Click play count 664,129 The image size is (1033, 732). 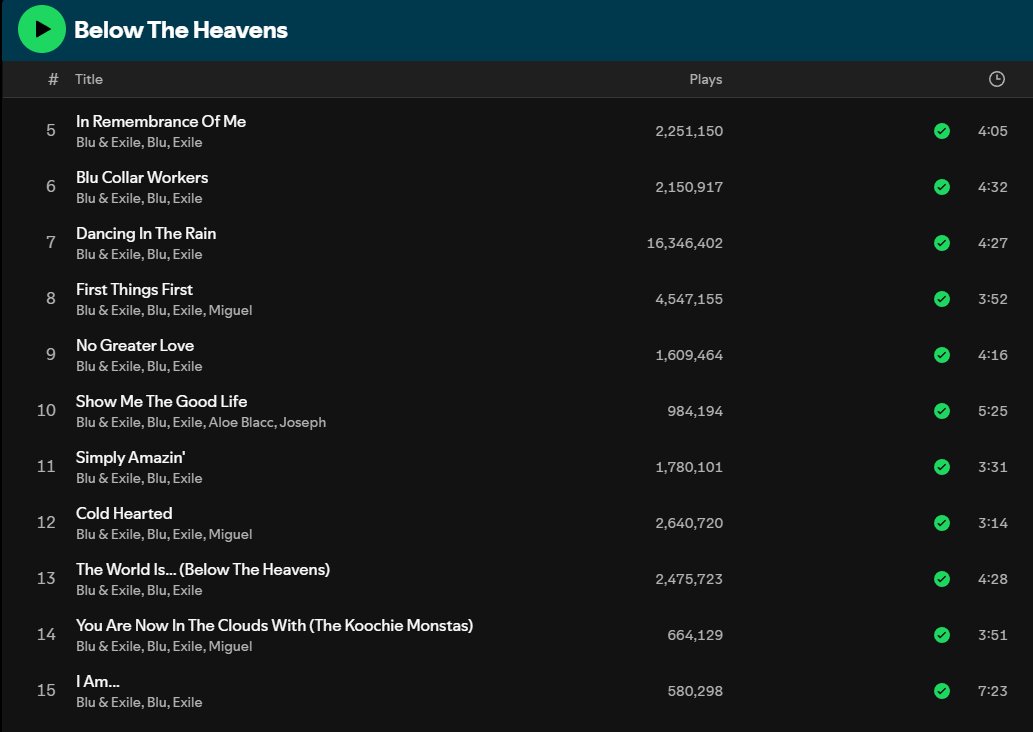click(x=695, y=635)
